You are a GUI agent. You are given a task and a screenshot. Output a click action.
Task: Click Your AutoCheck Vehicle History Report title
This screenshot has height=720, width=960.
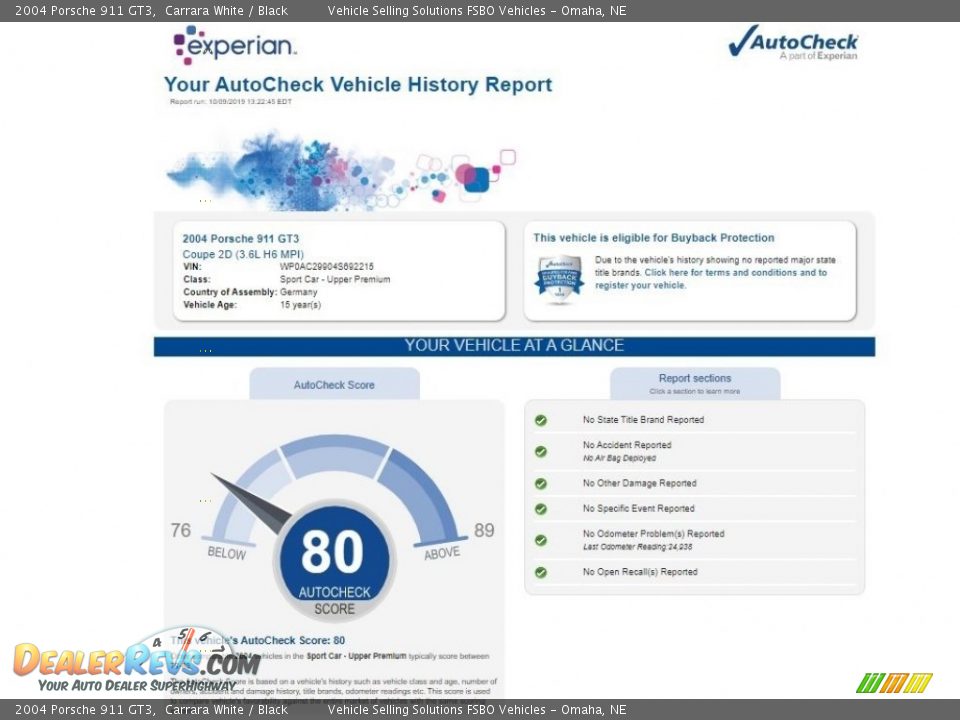358,84
